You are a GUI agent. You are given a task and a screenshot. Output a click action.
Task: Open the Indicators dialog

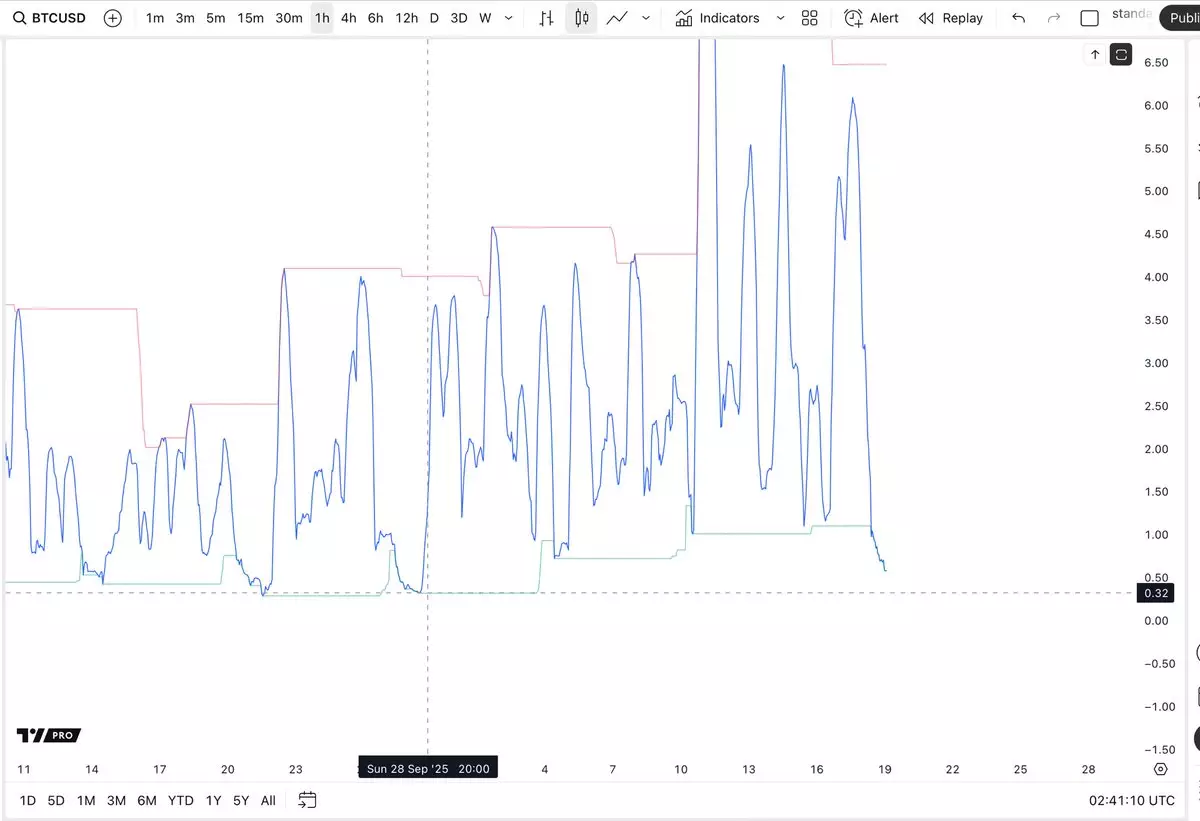(717, 18)
